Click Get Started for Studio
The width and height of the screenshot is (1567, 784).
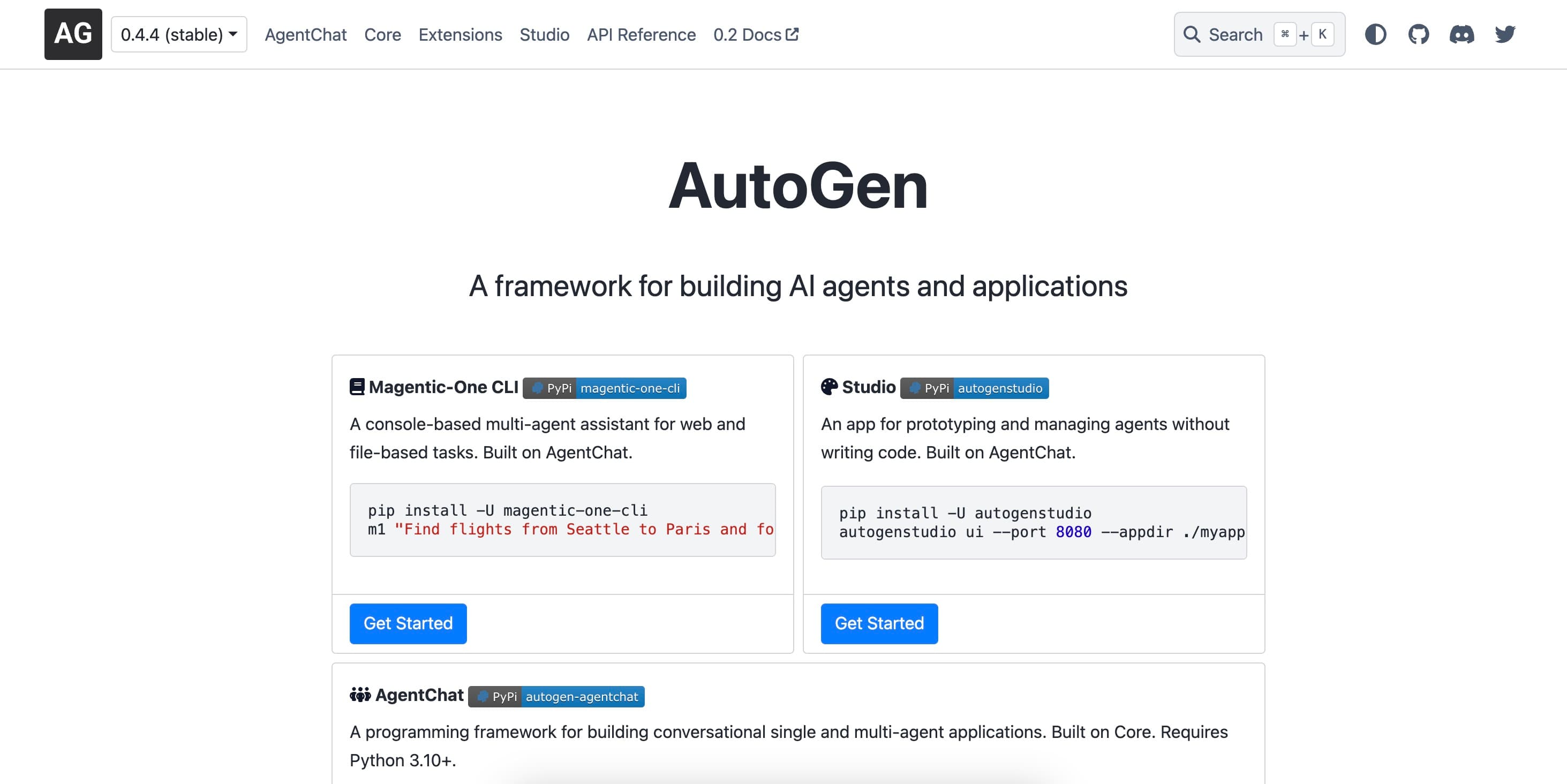point(879,623)
